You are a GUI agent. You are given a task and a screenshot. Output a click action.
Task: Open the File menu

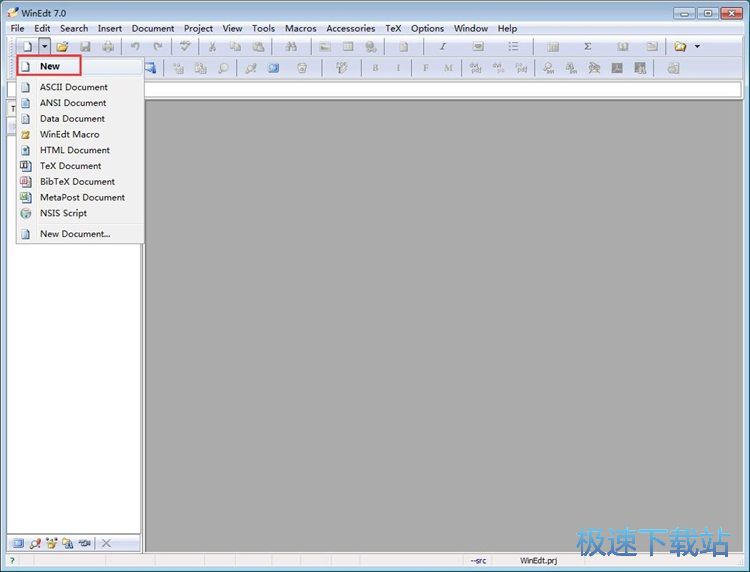click(x=17, y=29)
